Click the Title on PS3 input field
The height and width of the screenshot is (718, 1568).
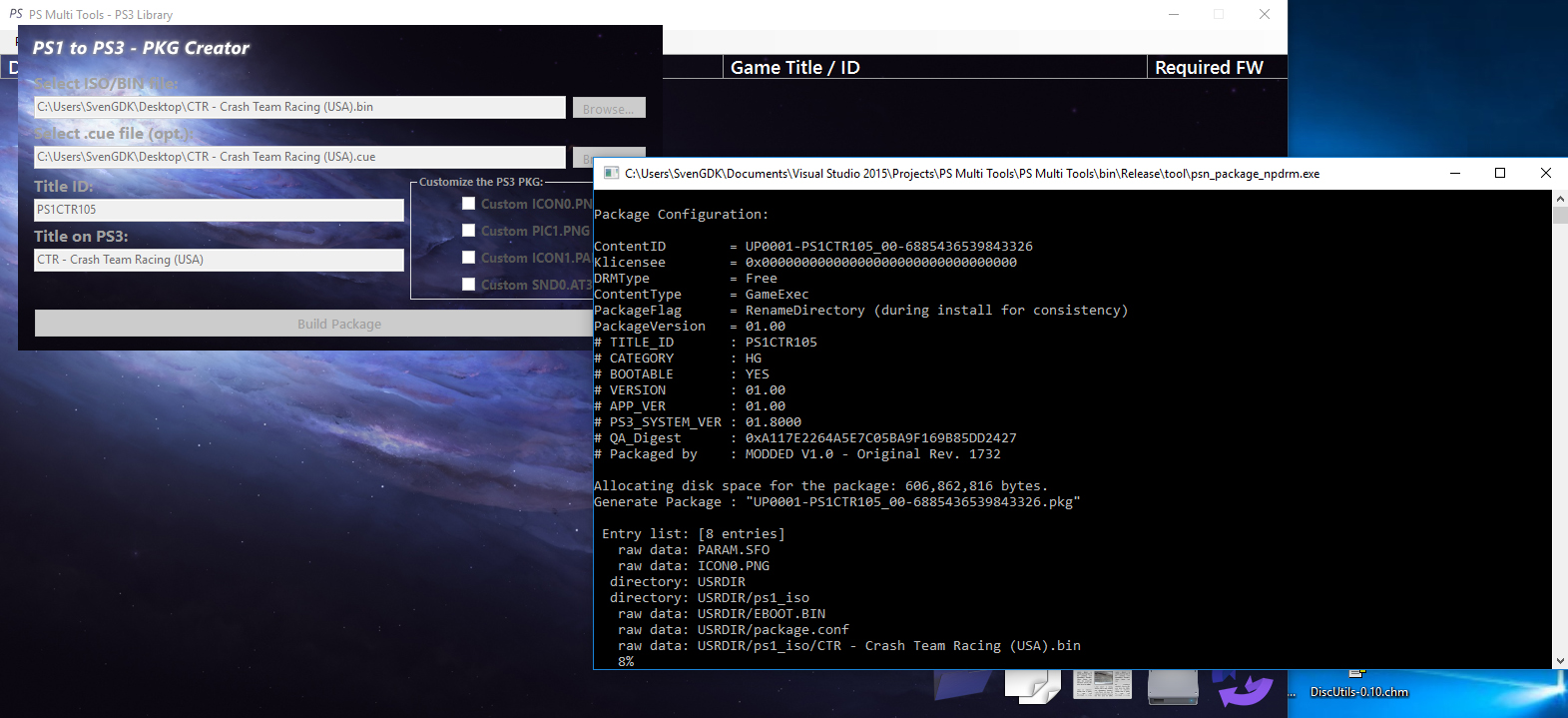219,260
